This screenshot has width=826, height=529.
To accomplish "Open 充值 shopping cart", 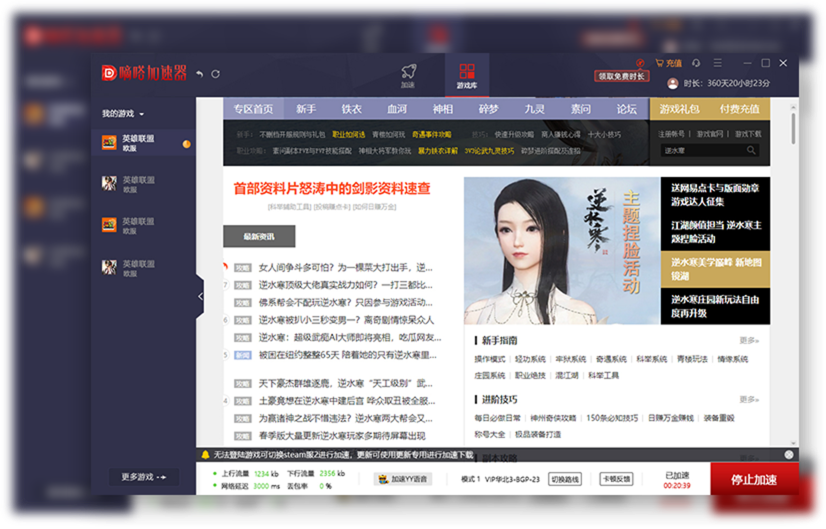I will pos(668,63).
